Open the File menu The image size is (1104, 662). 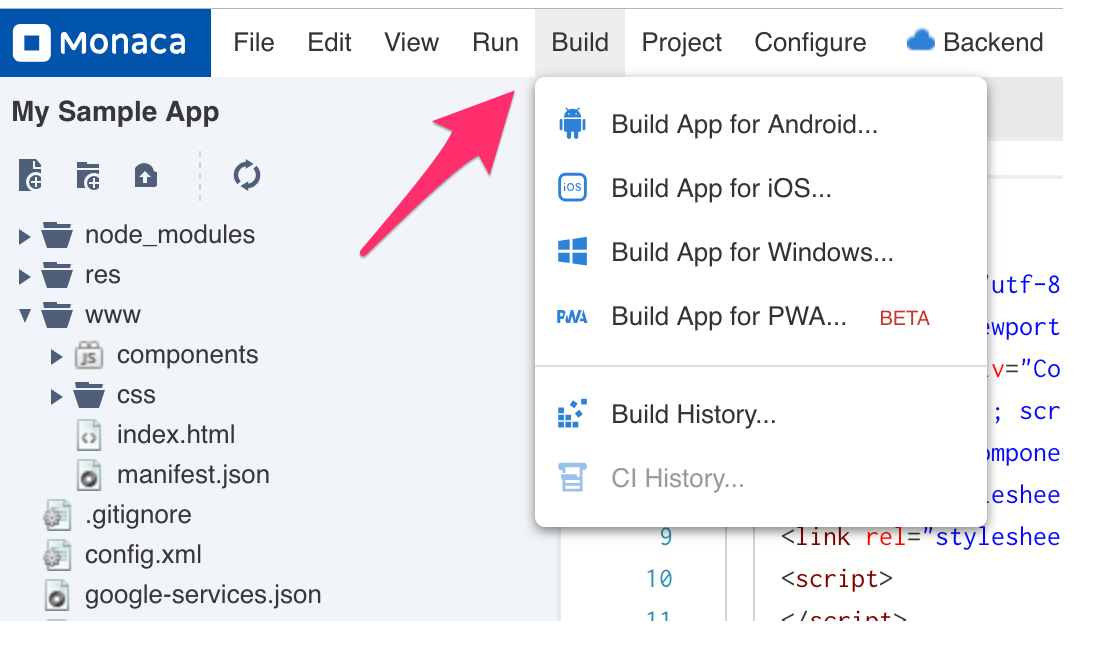point(253,43)
